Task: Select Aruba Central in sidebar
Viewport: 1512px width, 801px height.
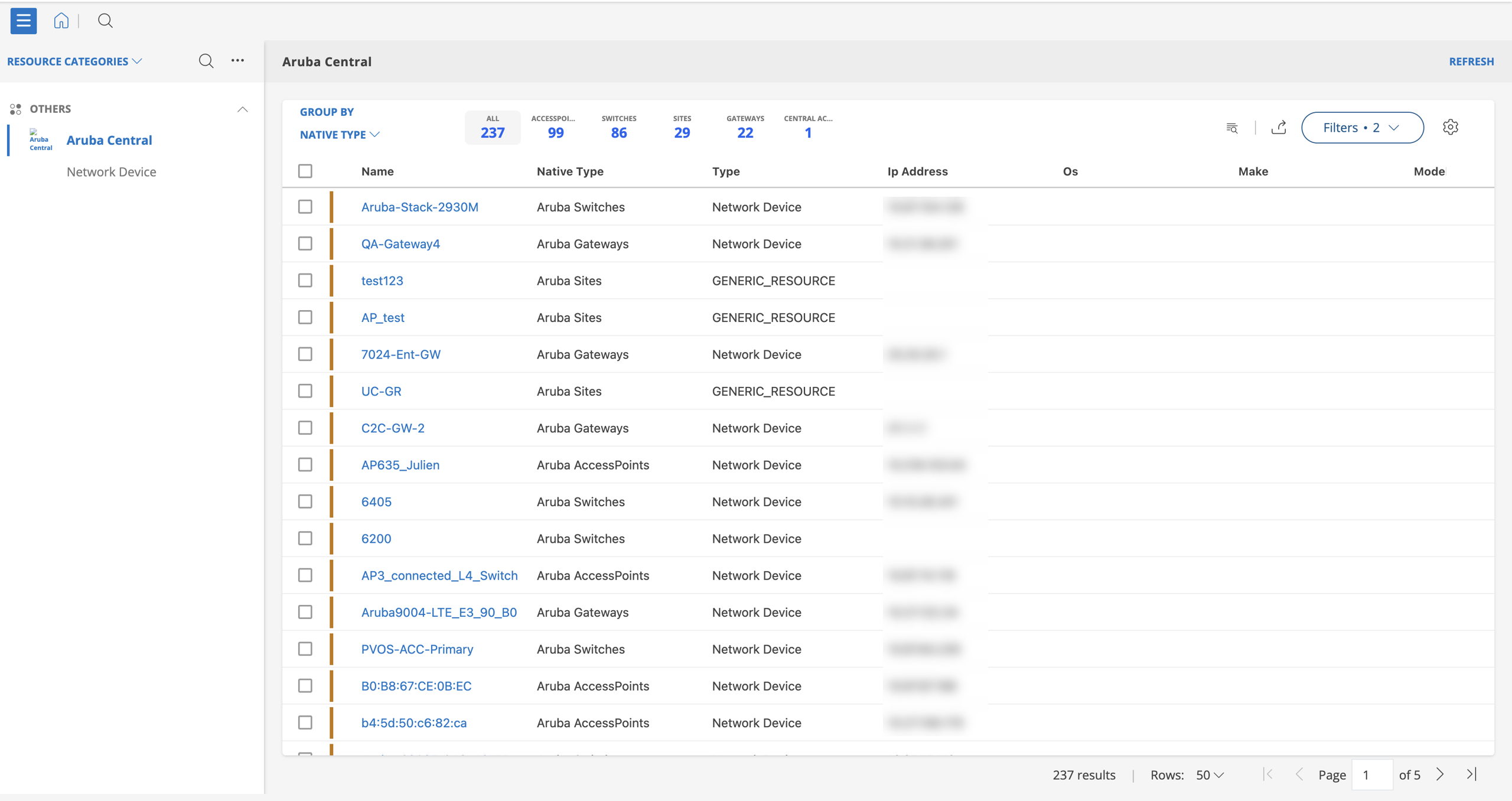Action: coord(109,140)
